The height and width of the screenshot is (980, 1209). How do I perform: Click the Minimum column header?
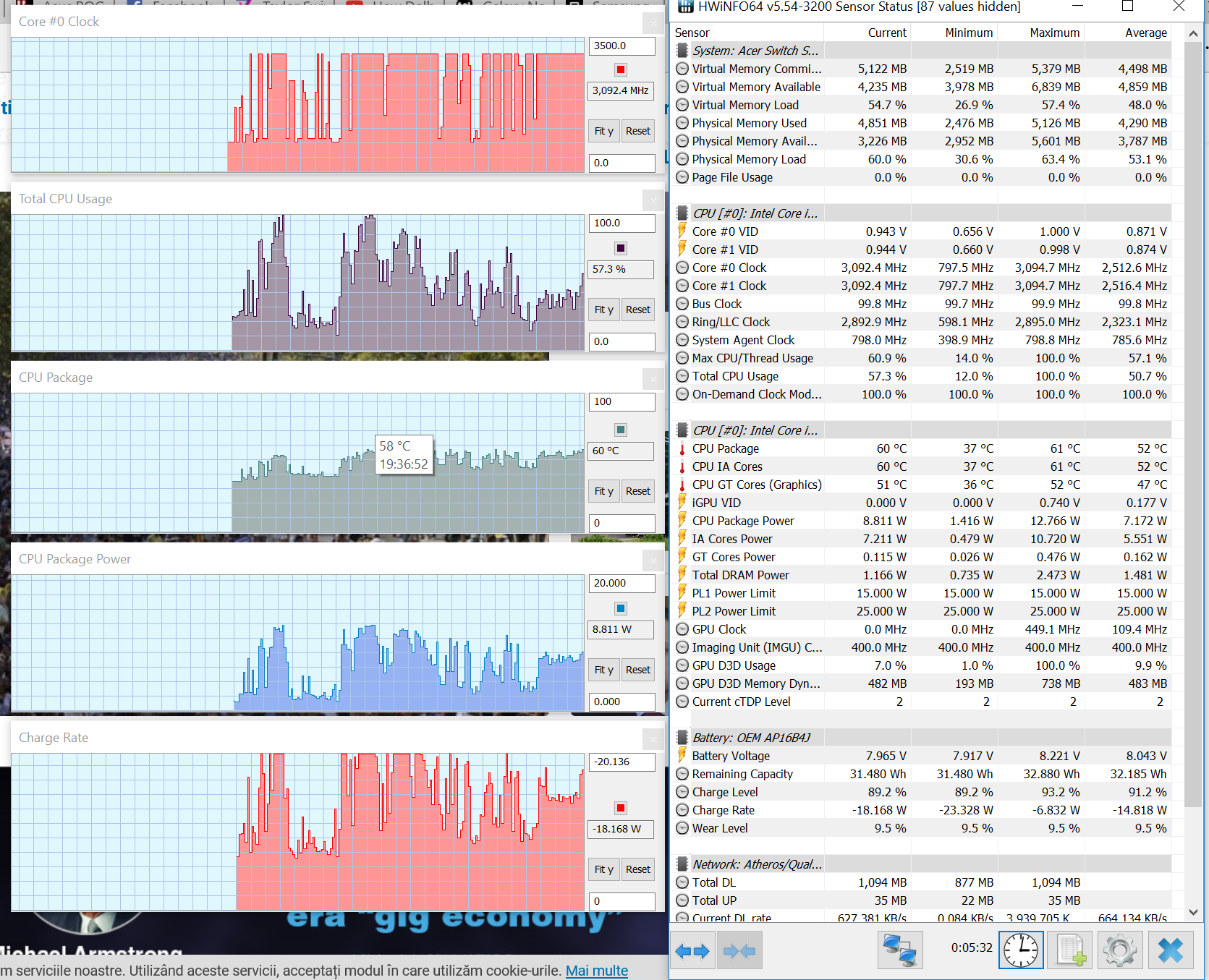[954, 33]
